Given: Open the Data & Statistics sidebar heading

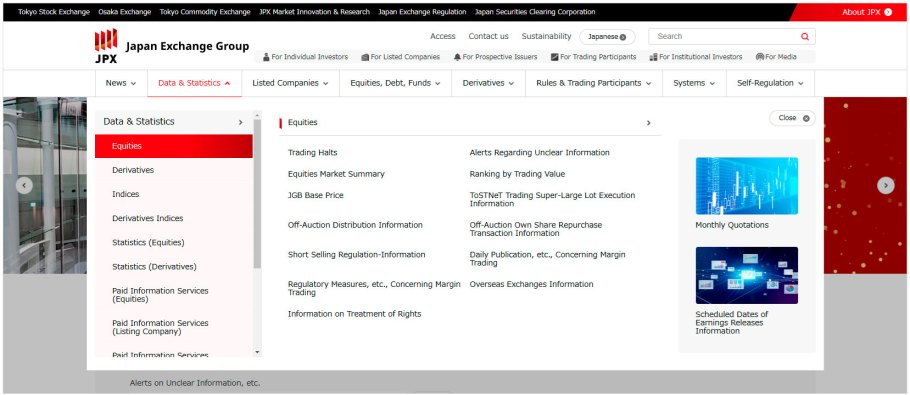Looking at the screenshot, I should (x=174, y=122).
